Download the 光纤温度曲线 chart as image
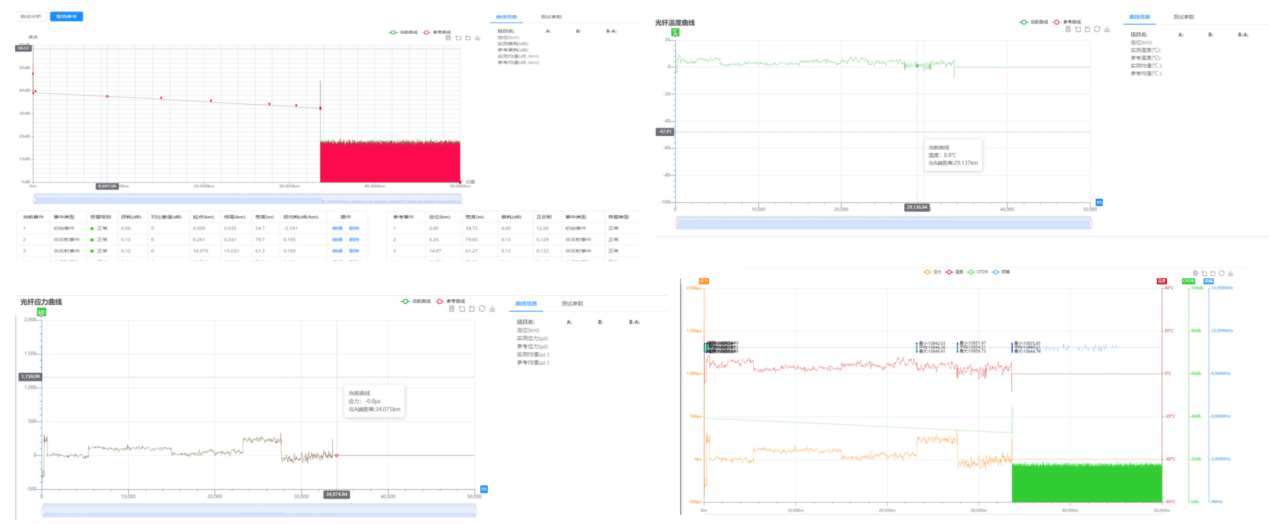The image size is (1269, 524). click(1108, 29)
